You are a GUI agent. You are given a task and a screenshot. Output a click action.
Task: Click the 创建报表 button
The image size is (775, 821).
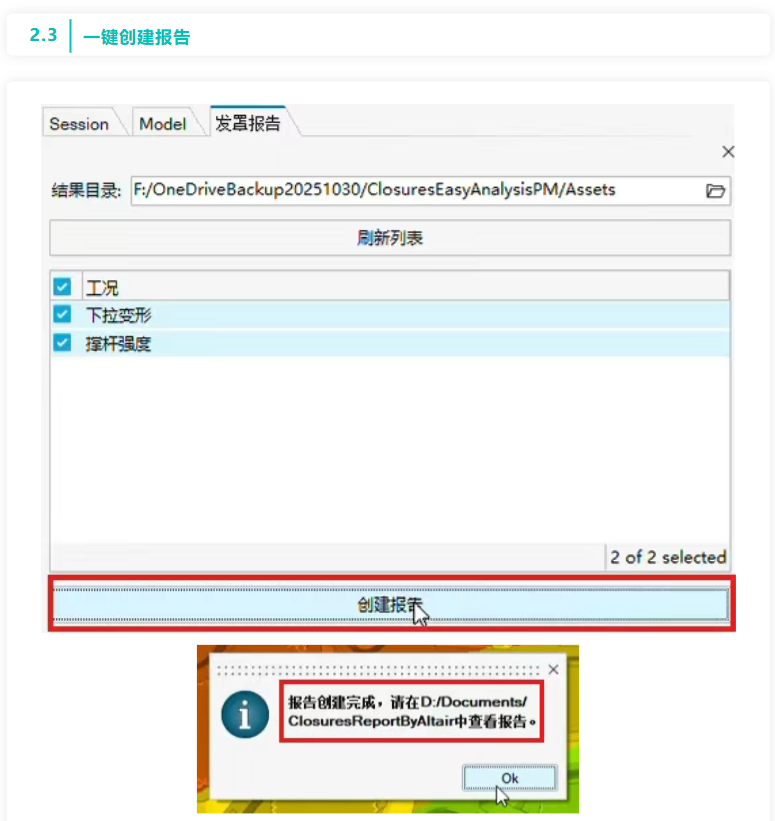pyautogui.click(x=391, y=605)
